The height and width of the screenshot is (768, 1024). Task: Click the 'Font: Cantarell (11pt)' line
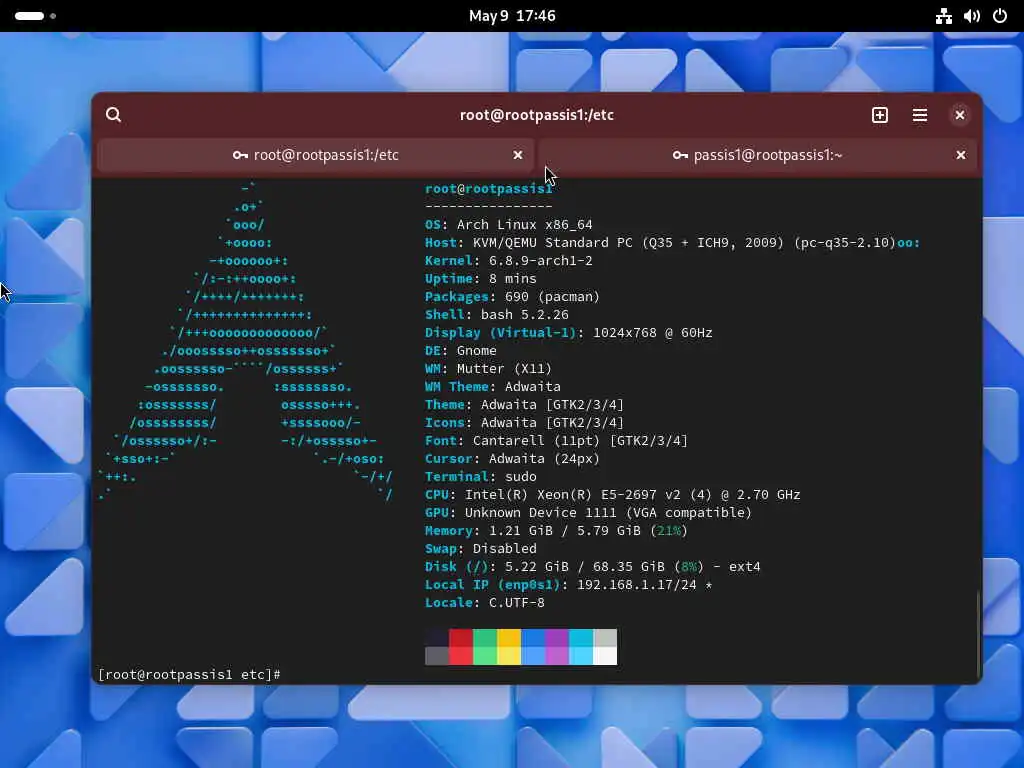pyautogui.click(x=556, y=441)
